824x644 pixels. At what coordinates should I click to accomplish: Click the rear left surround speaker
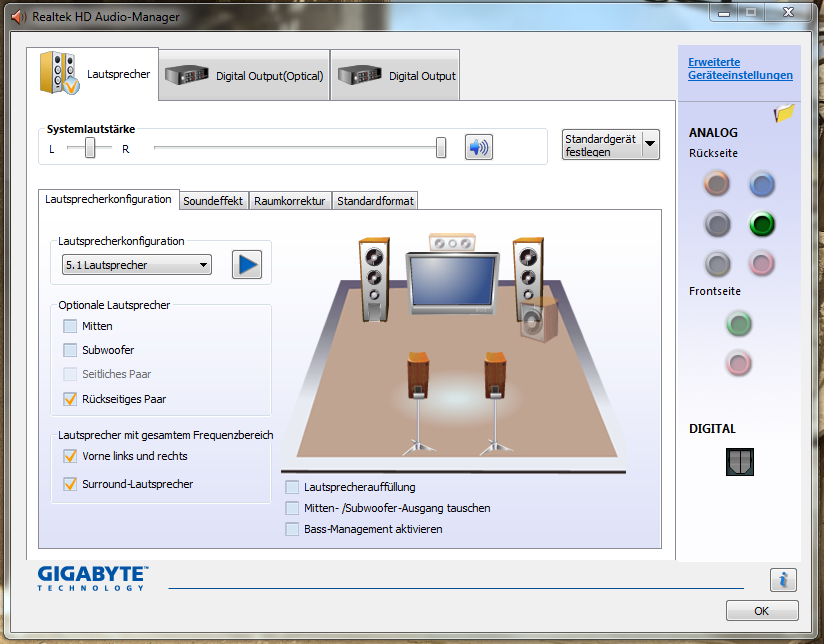418,402
